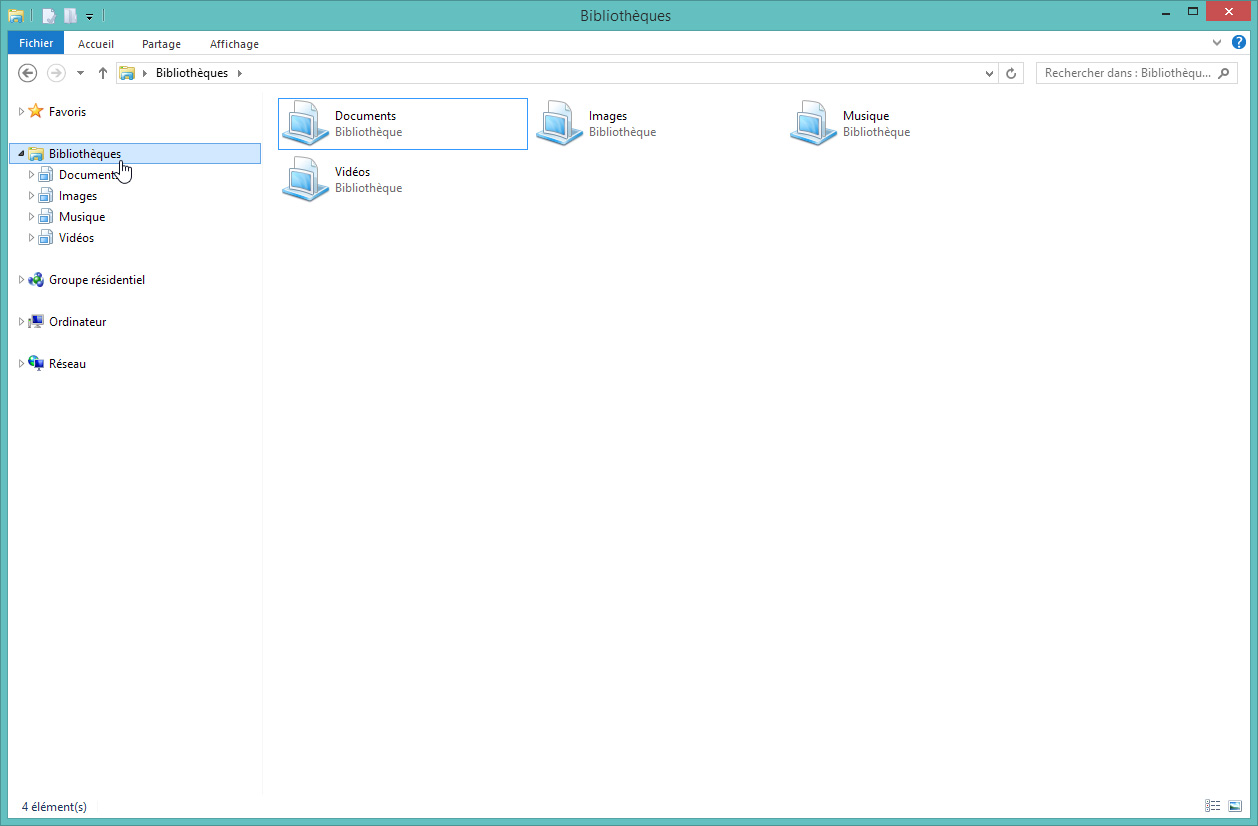This screenshot has width=1258, height=826.
Task: Open the Fichier menu tab
Action: [36, 43]
